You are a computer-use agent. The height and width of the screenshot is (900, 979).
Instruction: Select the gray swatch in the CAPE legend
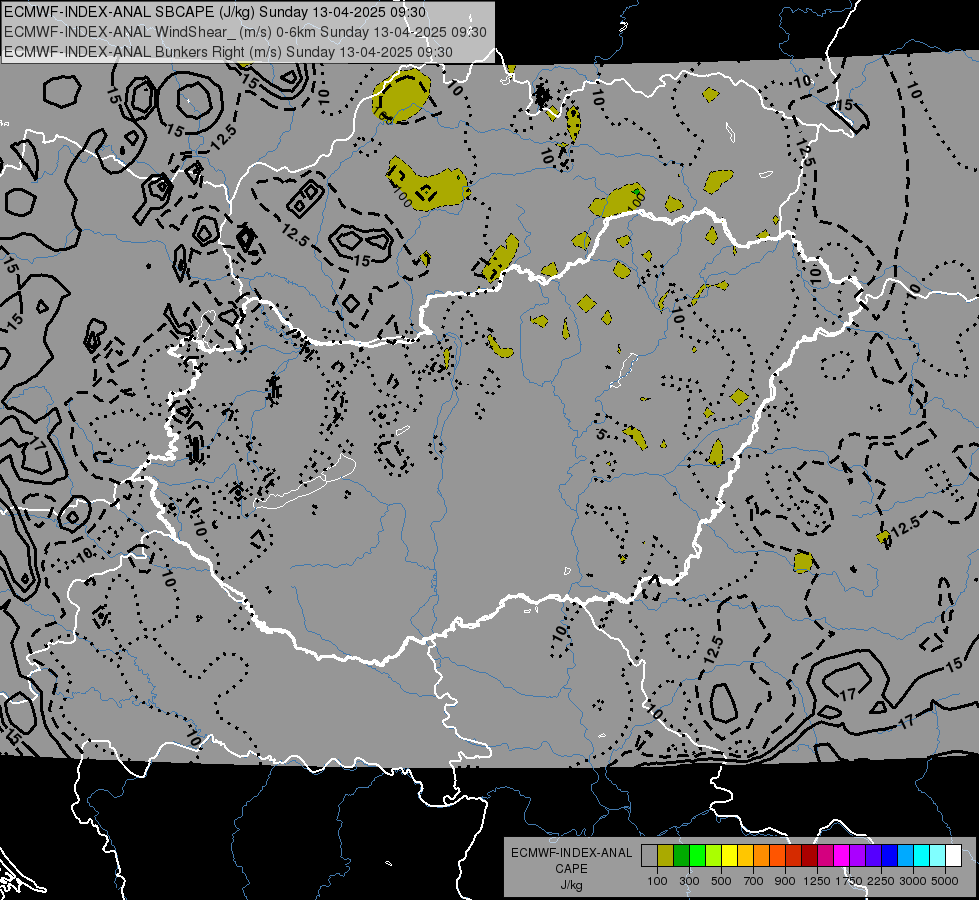coord(649,856)
